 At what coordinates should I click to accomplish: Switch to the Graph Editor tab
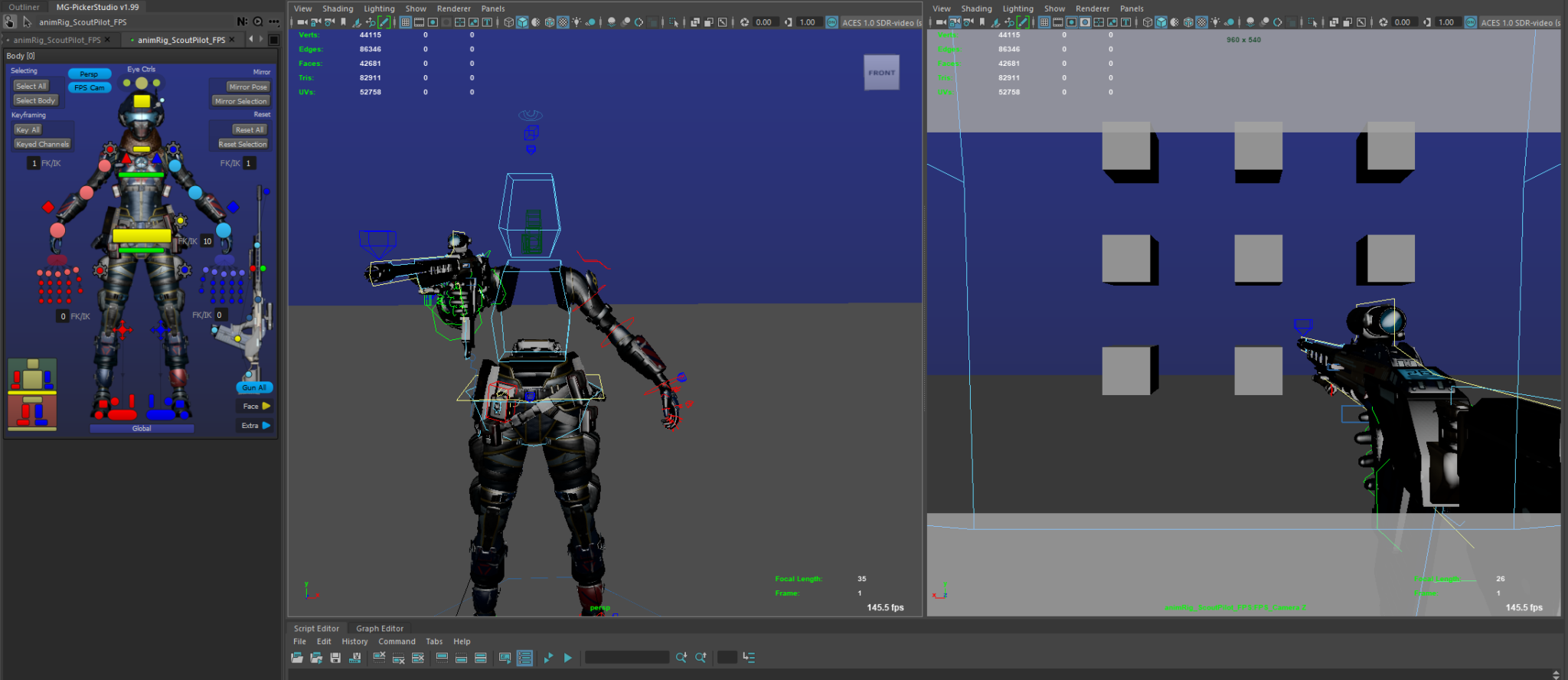tap(379, 629)
